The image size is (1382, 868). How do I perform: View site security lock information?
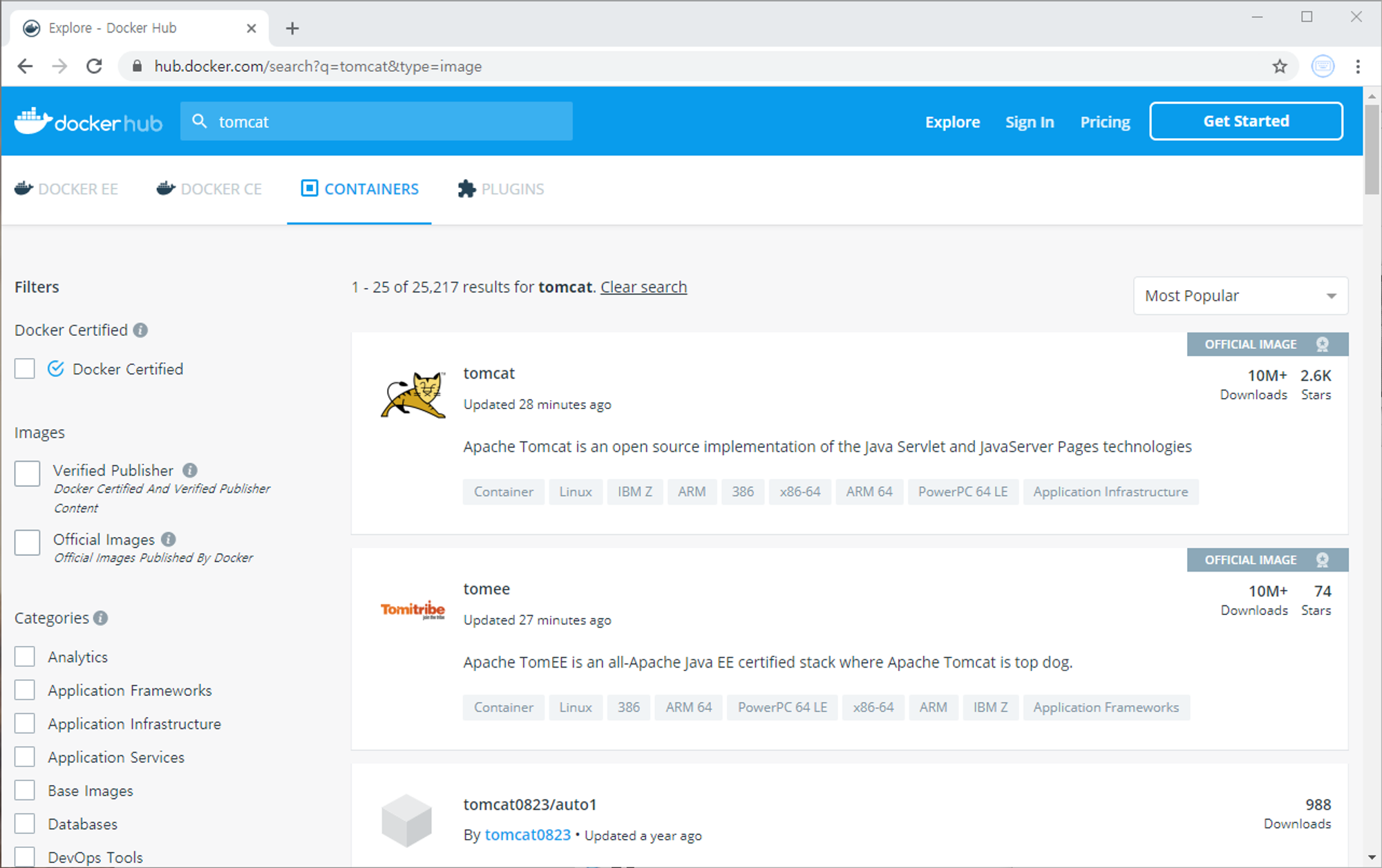tap(137, 66)
